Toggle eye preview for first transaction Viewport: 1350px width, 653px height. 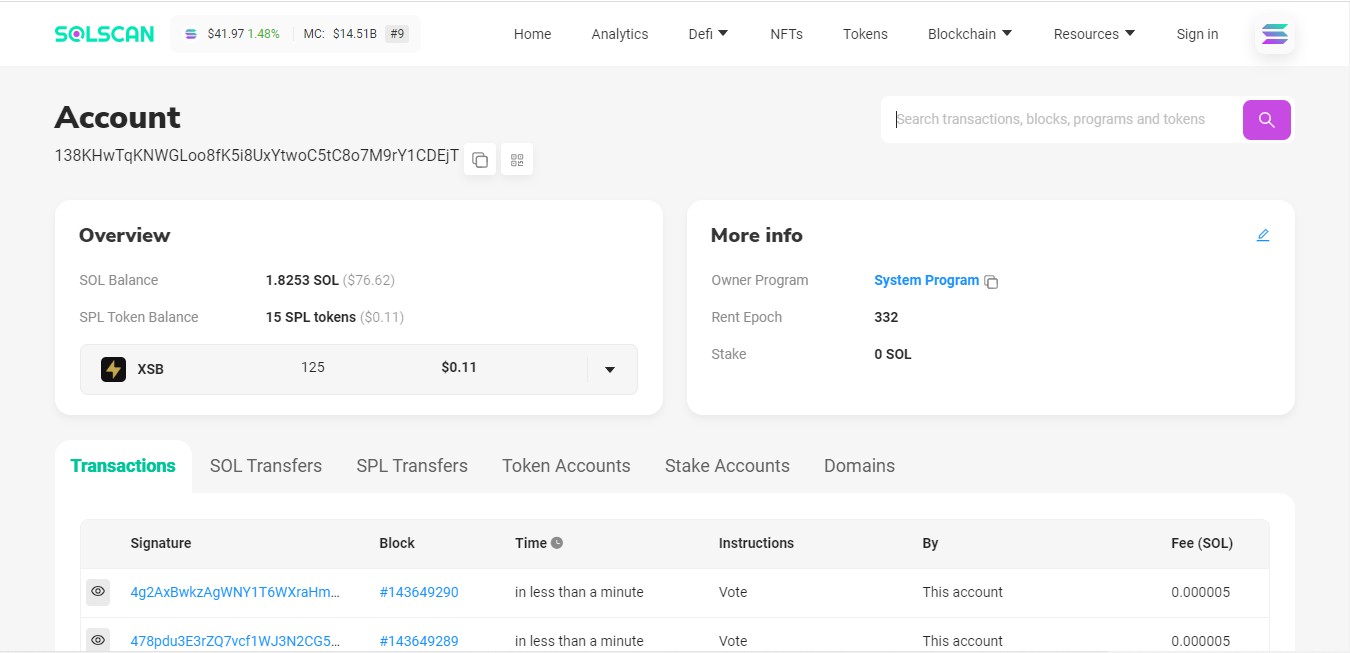click(98, 592)
